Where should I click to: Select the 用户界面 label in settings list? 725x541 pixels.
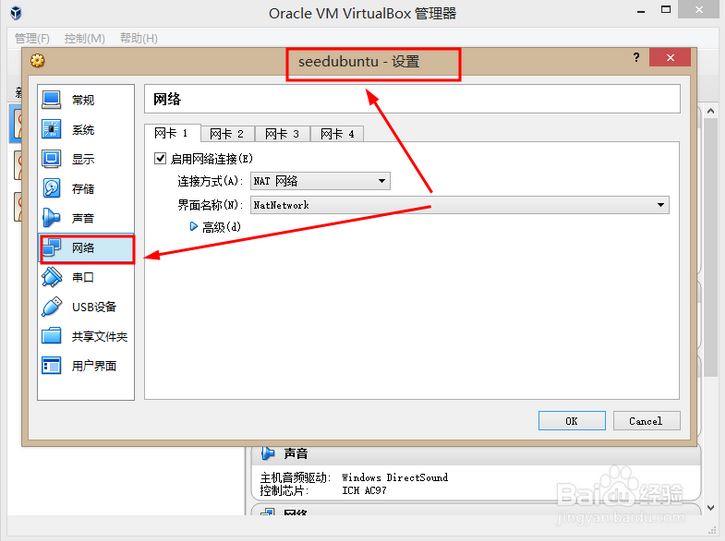94,366
